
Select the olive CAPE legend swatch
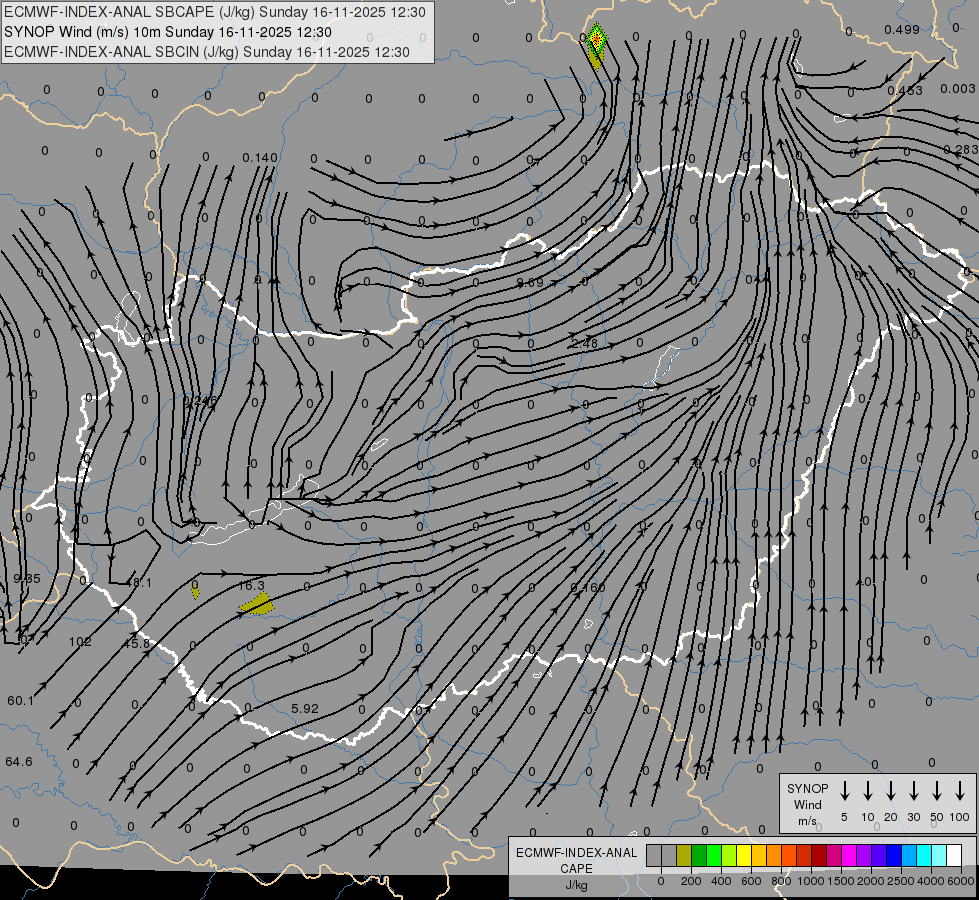pyautogui.click(x=684, y=855)
